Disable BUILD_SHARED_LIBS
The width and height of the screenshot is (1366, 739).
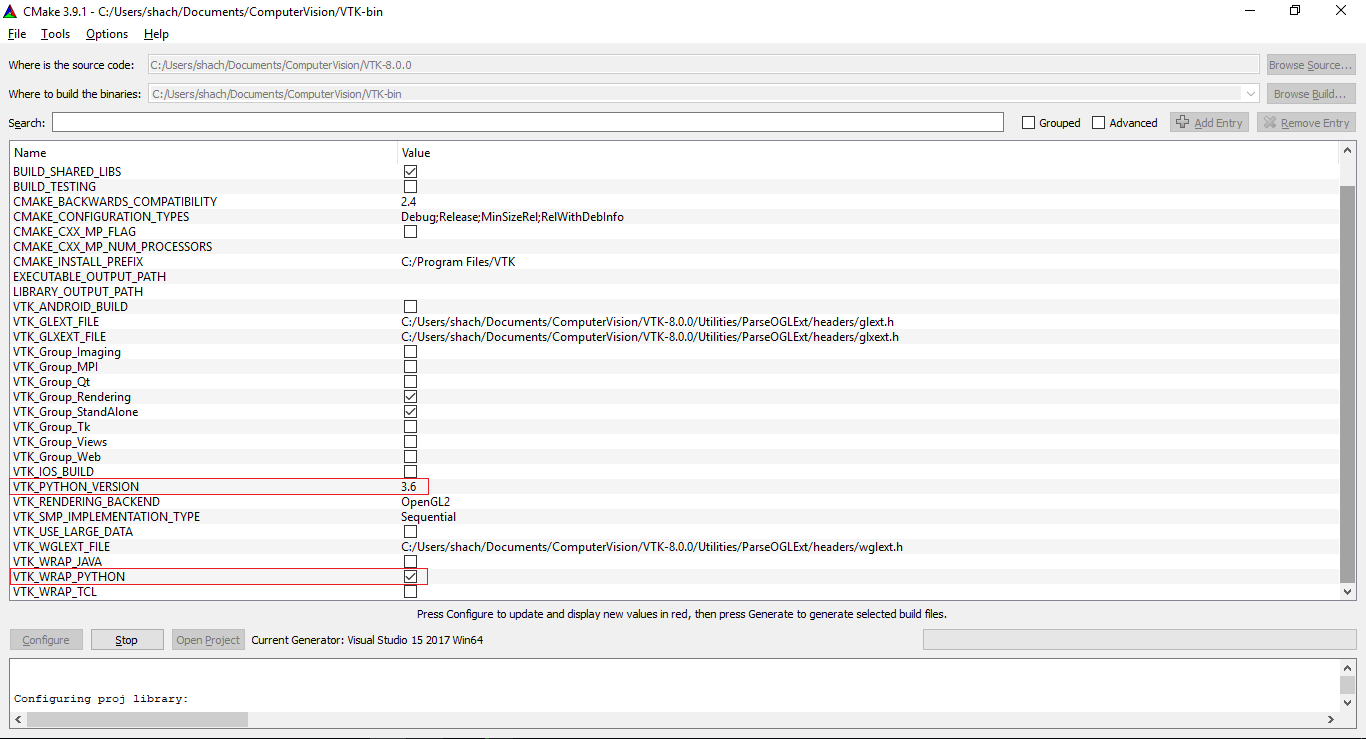[410, 171]
